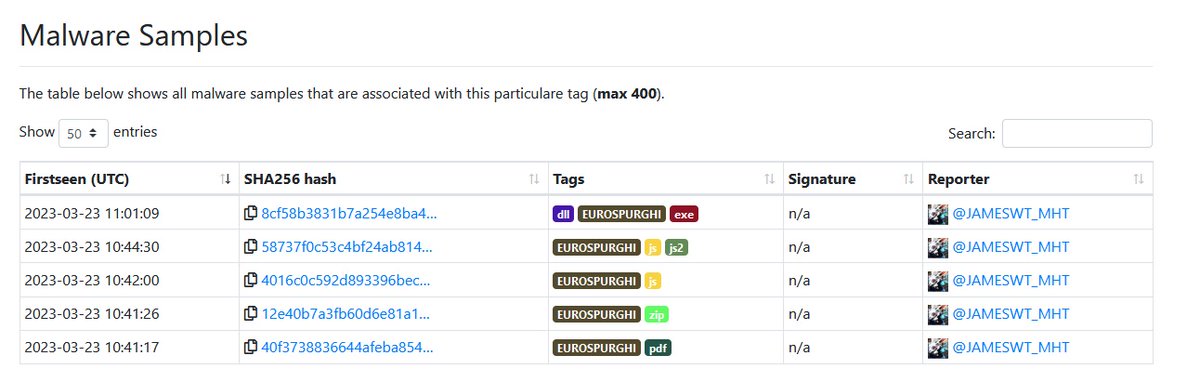Copy hash 12e40b7a3fb60d6e81a1 via its copy icon

(251, 314)
